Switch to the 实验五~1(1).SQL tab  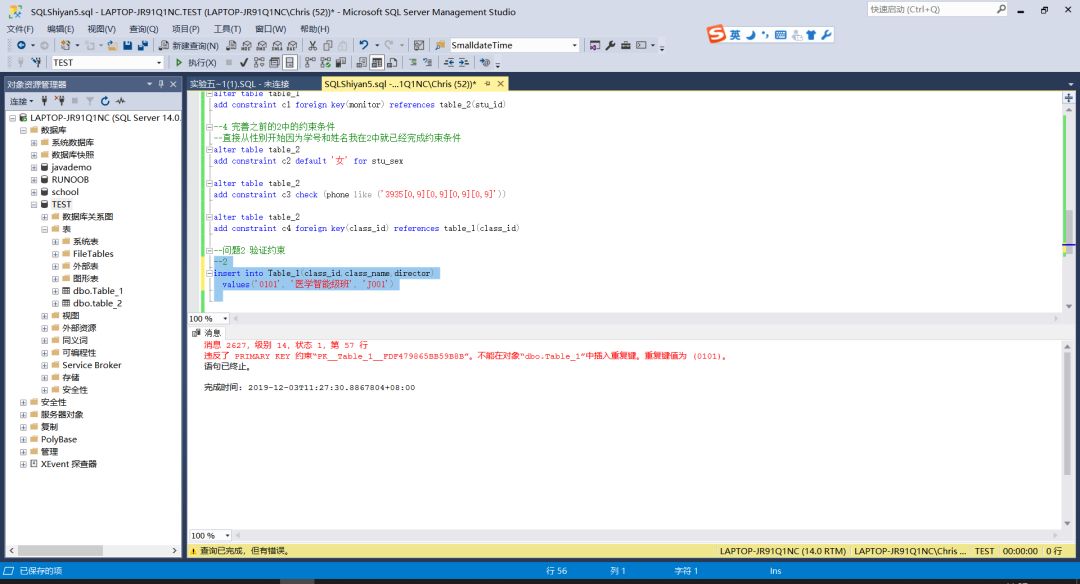(240, 84)
